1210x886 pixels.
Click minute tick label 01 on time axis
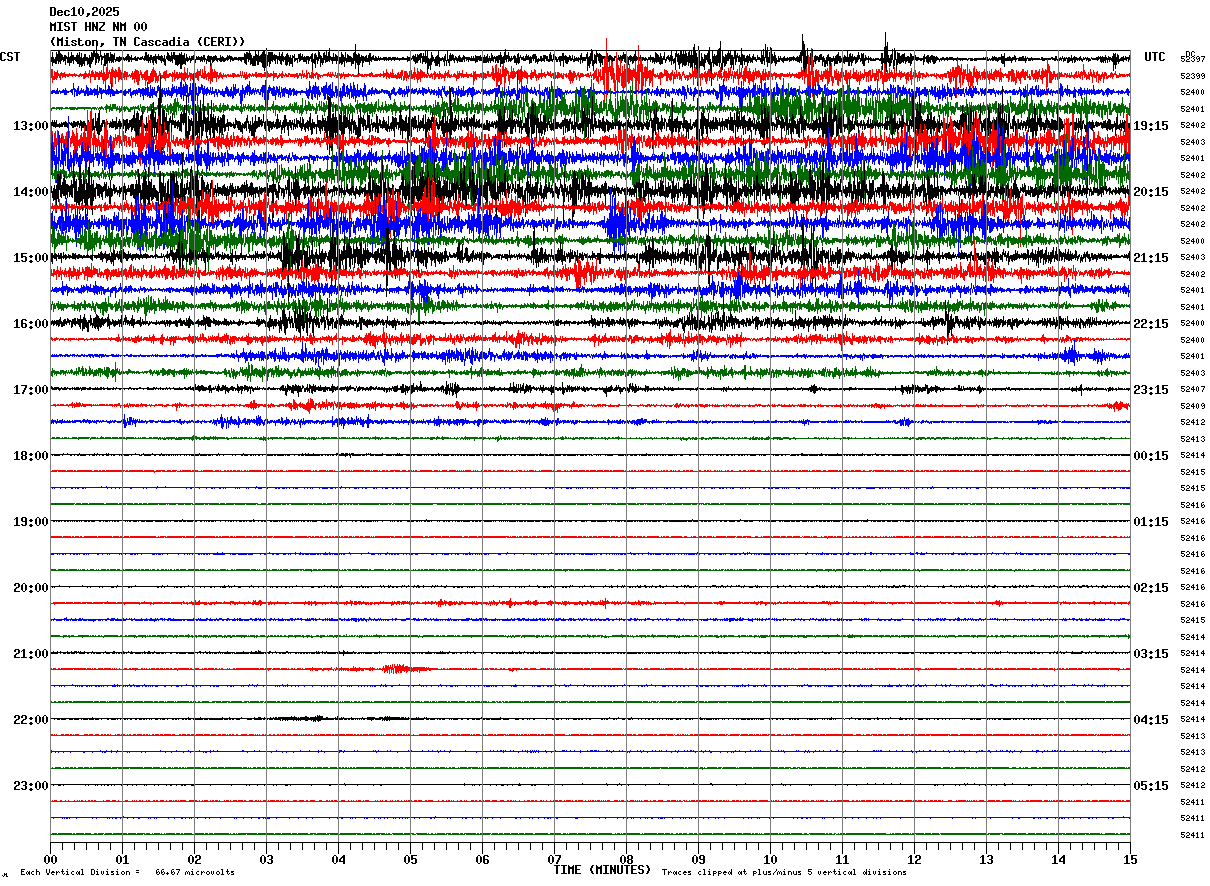coord(122,859)
